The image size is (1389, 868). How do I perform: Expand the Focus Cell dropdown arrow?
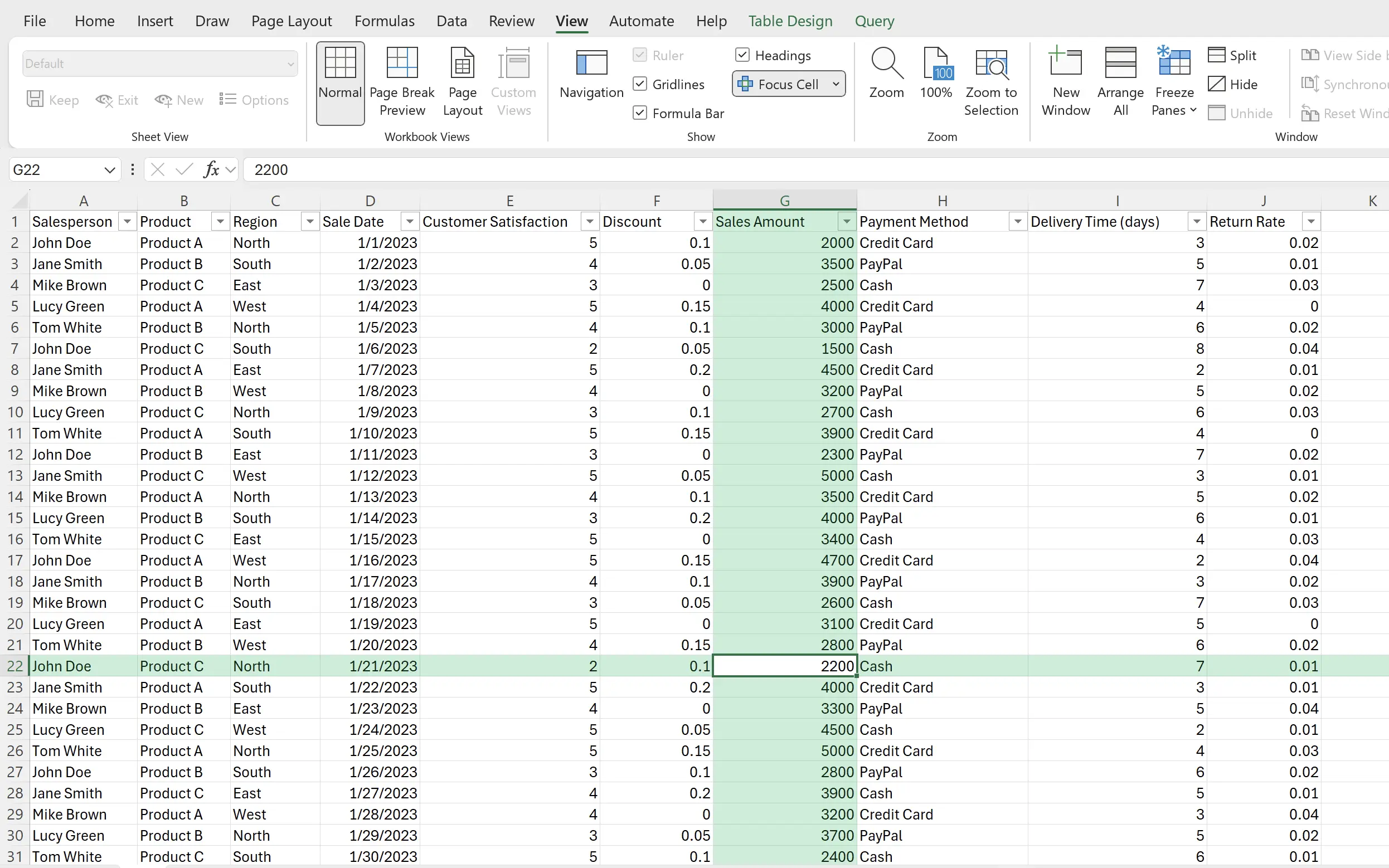click(836, 84)
